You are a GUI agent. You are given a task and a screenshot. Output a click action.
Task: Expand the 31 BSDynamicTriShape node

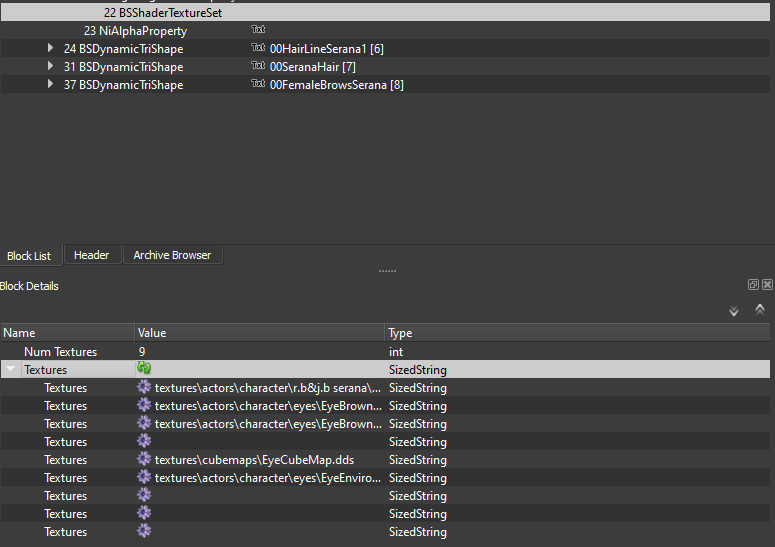(x=50, y=66)
